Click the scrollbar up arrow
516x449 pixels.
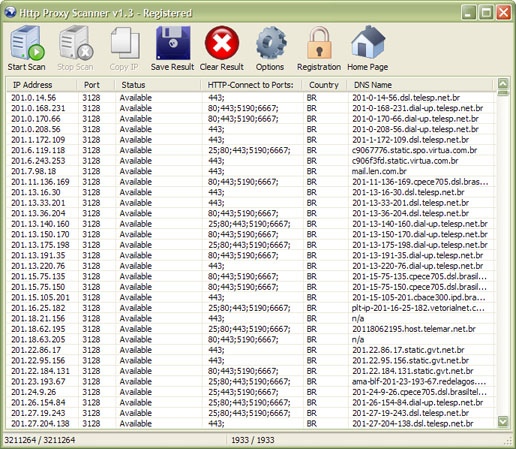(x=503, y=83)
